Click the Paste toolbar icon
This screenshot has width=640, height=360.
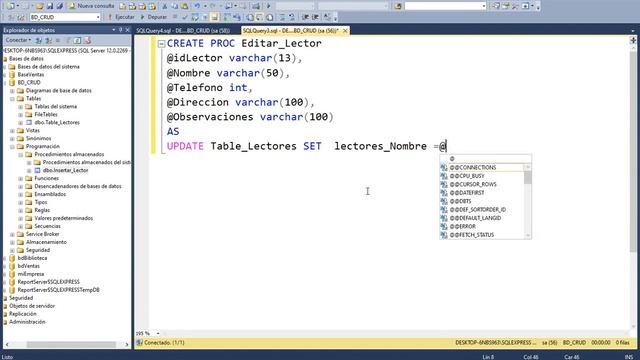click(184, 6)
